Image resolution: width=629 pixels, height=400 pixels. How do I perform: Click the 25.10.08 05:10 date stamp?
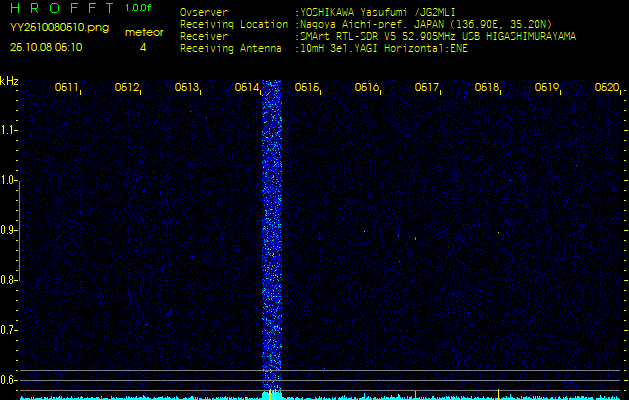47,47
